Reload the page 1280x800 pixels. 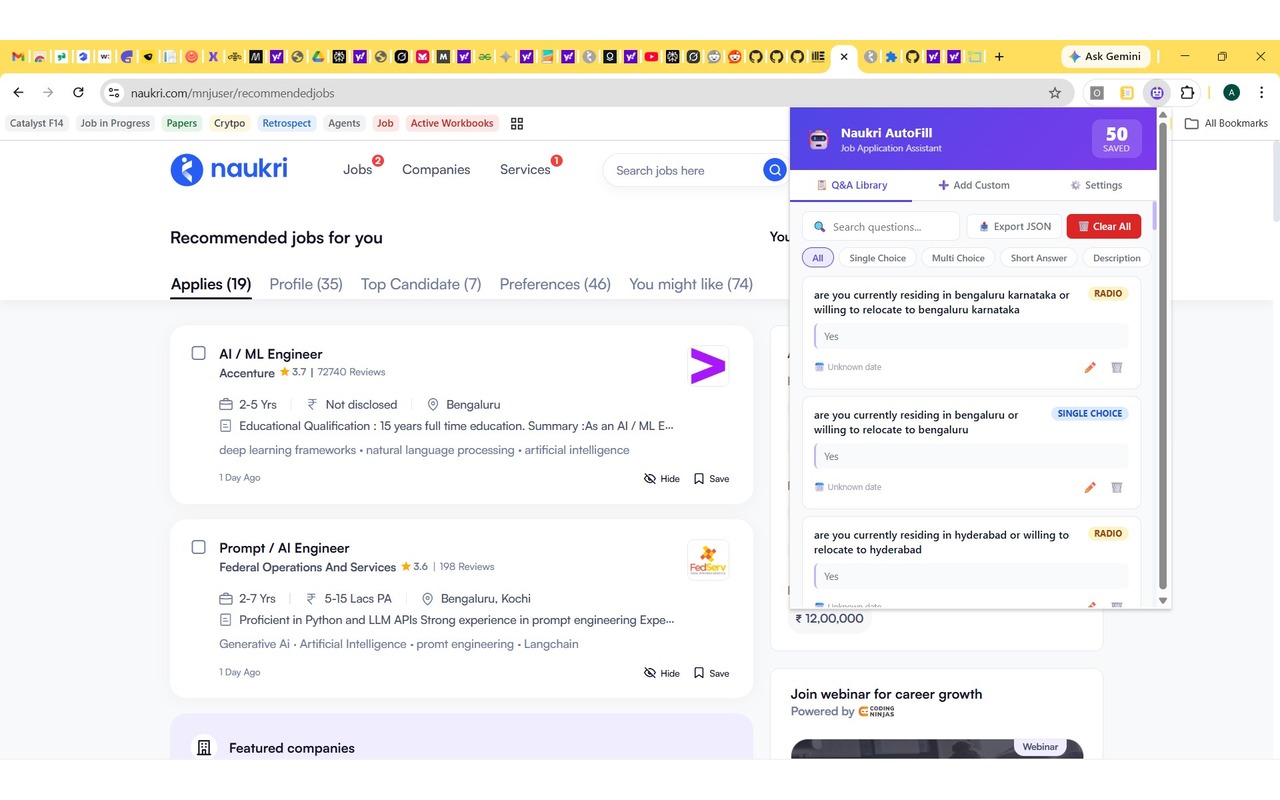point(77,93)
